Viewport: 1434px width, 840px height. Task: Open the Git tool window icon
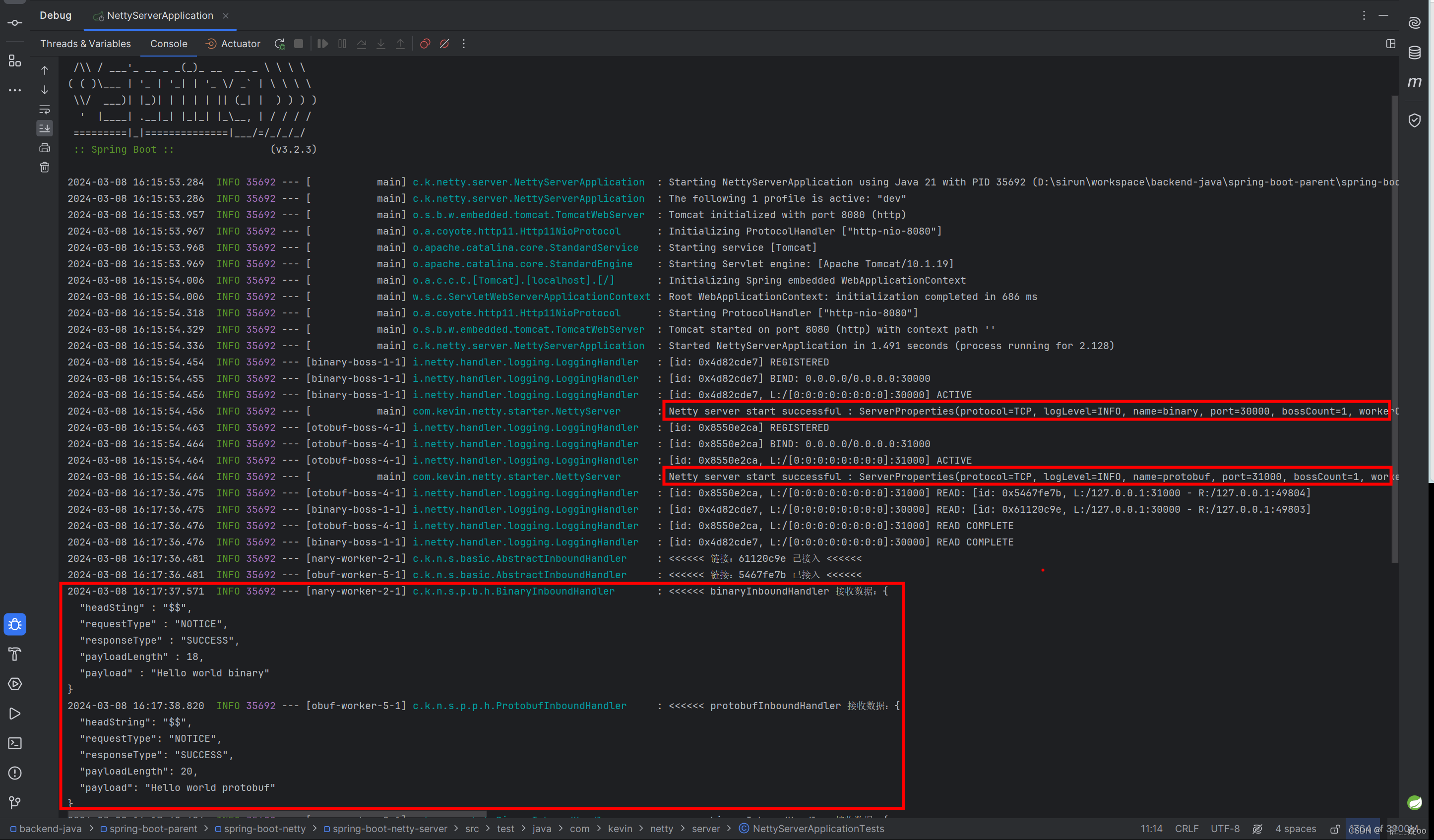tap(15, 802)
